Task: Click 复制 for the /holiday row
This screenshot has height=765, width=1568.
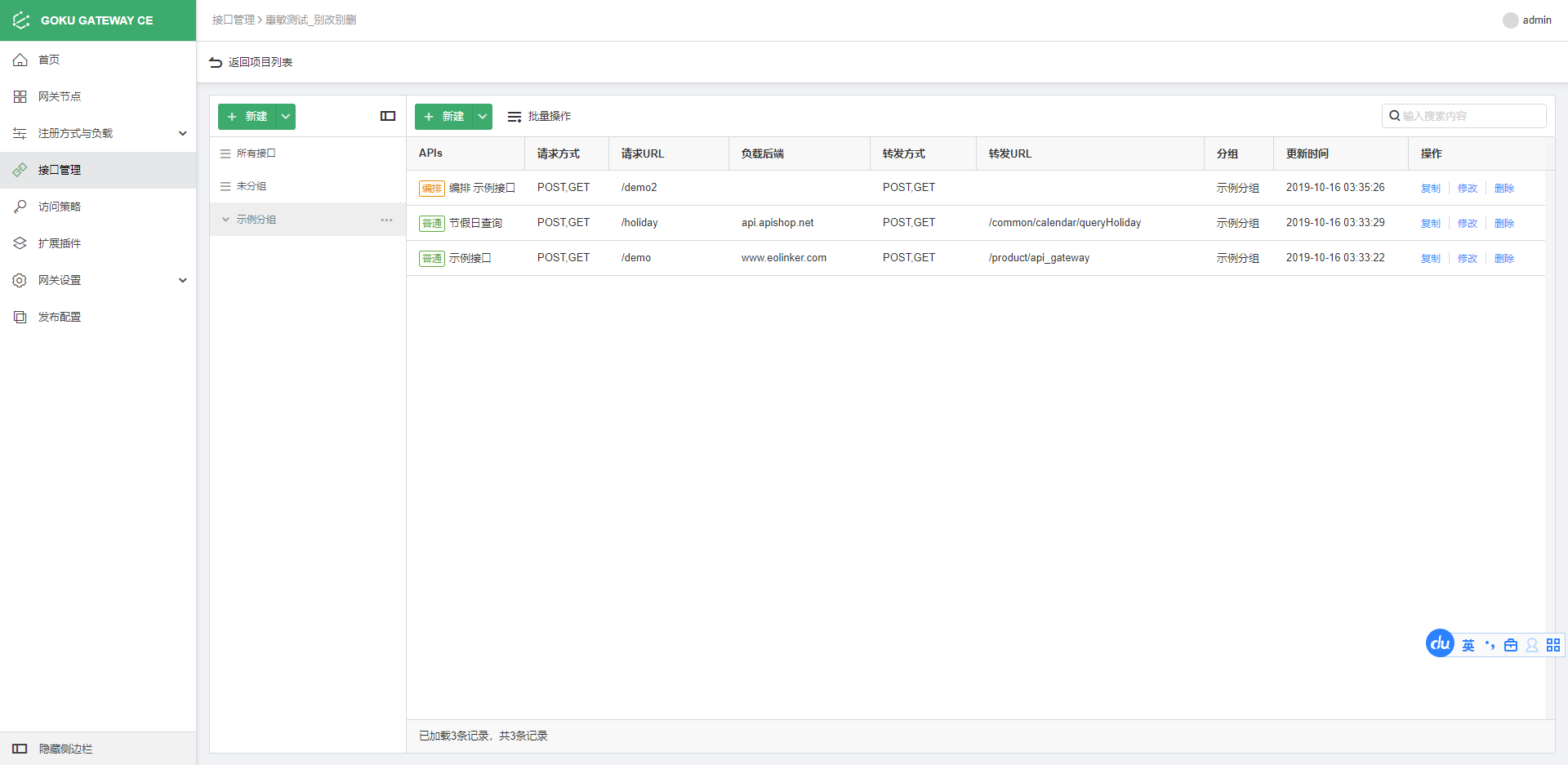Action: coord(1431,224)
